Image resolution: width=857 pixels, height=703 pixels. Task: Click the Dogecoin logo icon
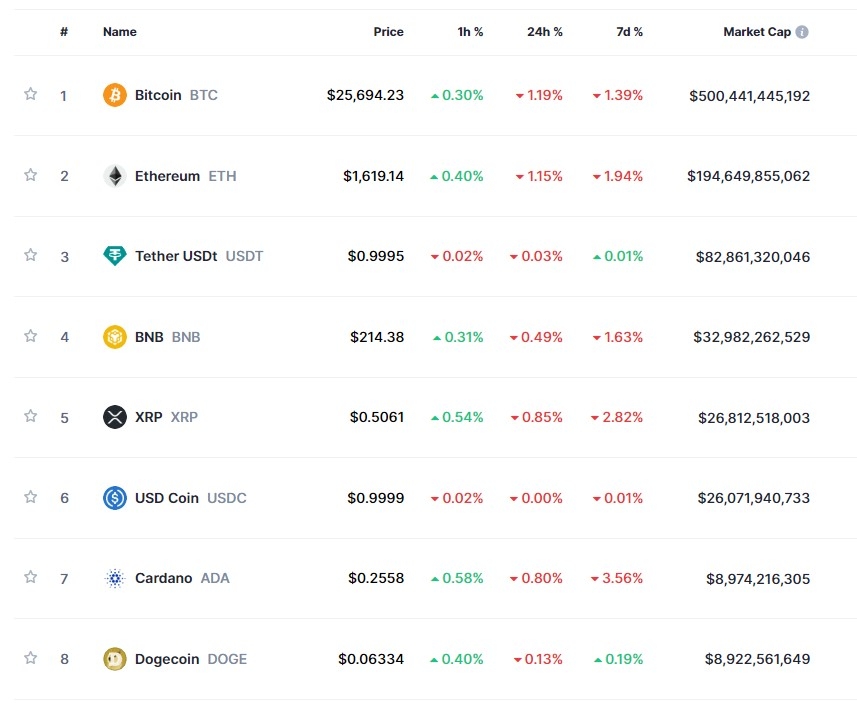[115, 659]
